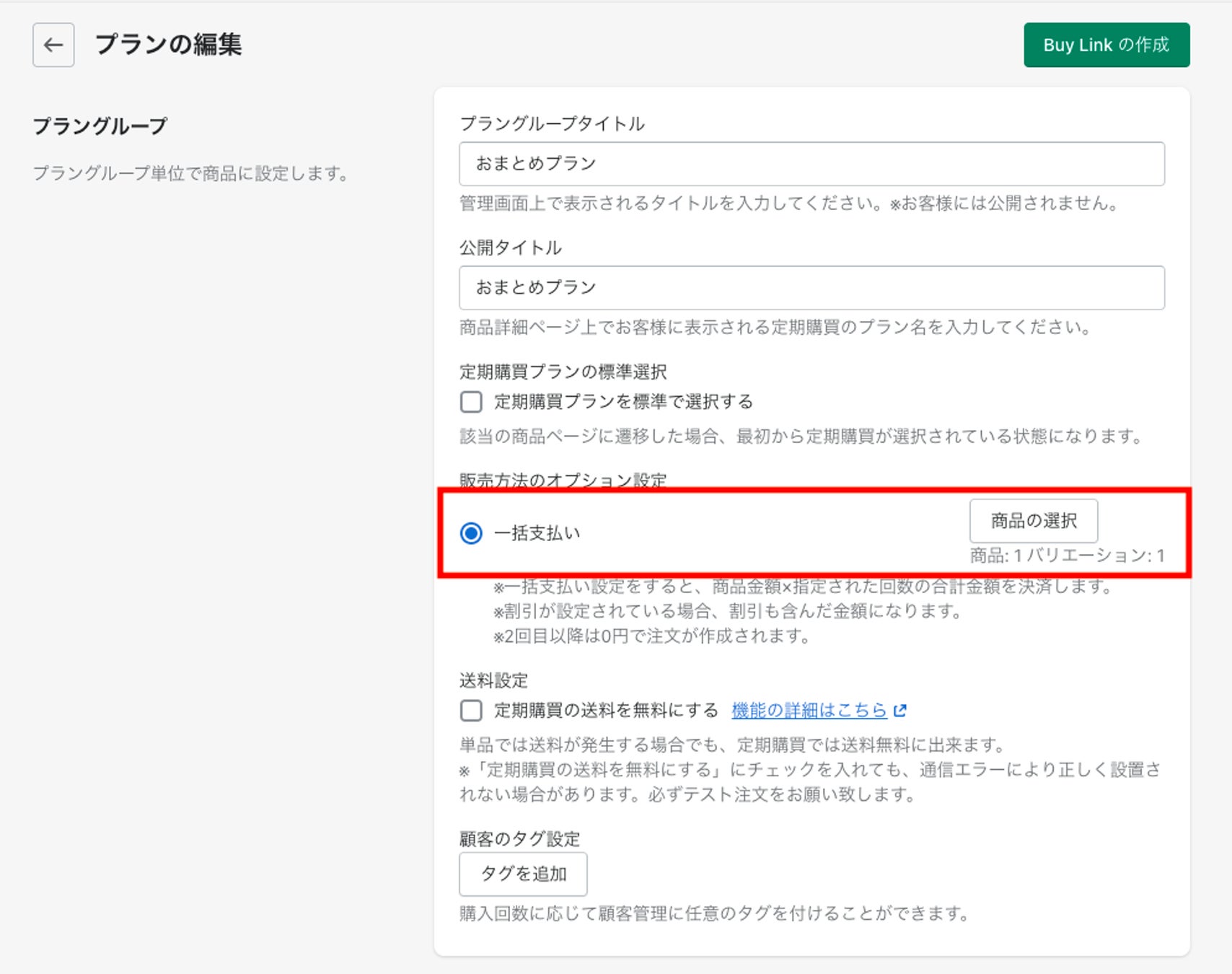
Task: Click the external link icon beside 機能の詳細はこちら
Action: [899, 711]
